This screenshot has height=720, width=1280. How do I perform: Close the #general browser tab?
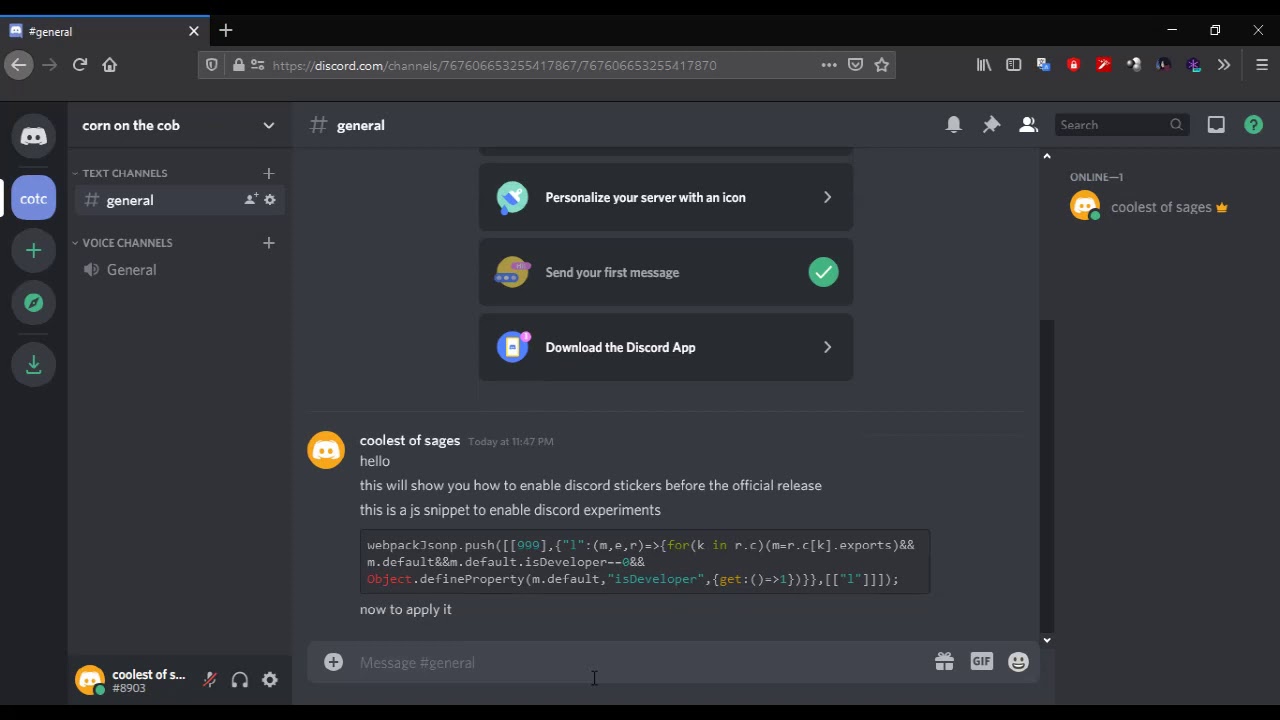[x=194, y=31]
